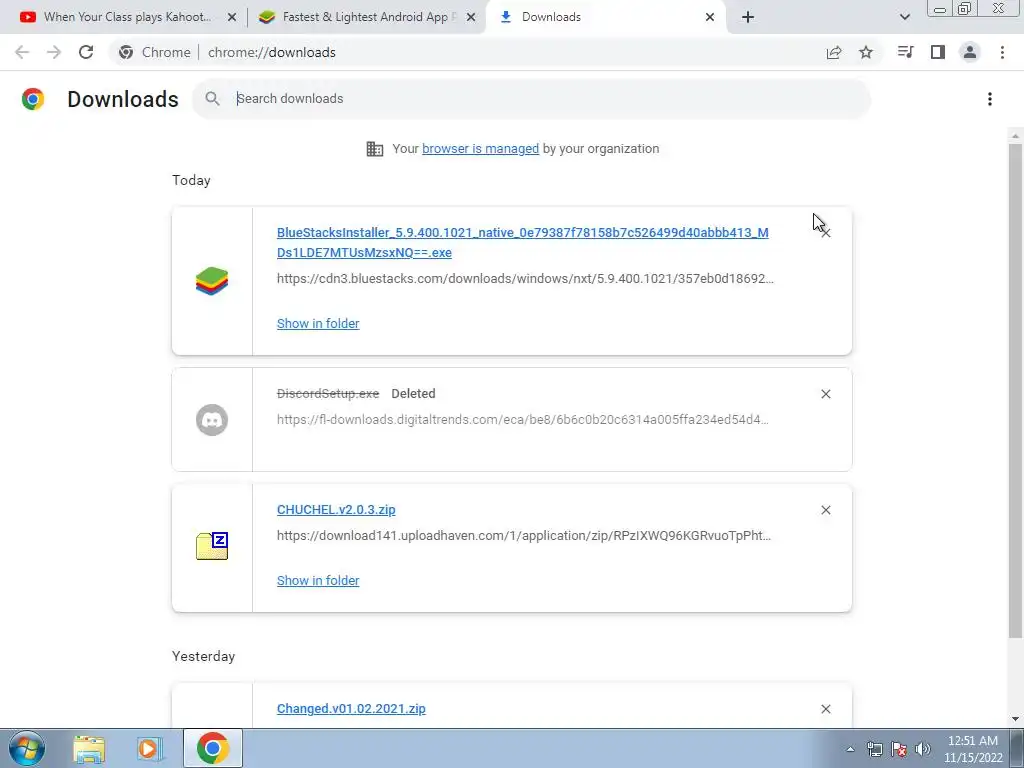Open Windows Explorer from the taskbar
Image resolution: width=1024 pixels, height=768 pixels.
click(x=89, y=748)
